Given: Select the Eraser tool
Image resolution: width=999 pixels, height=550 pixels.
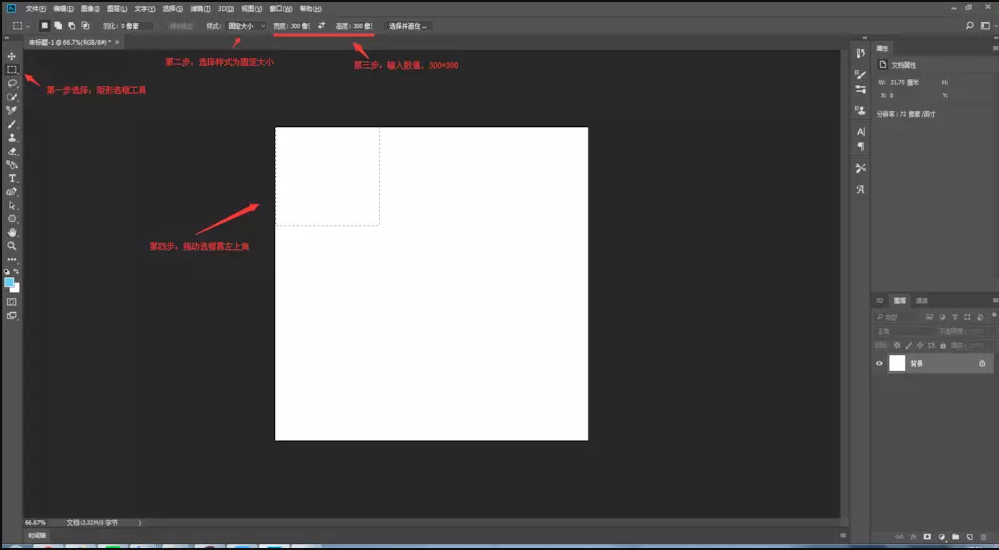Looking at the screenshot, I should click(11, 152).
